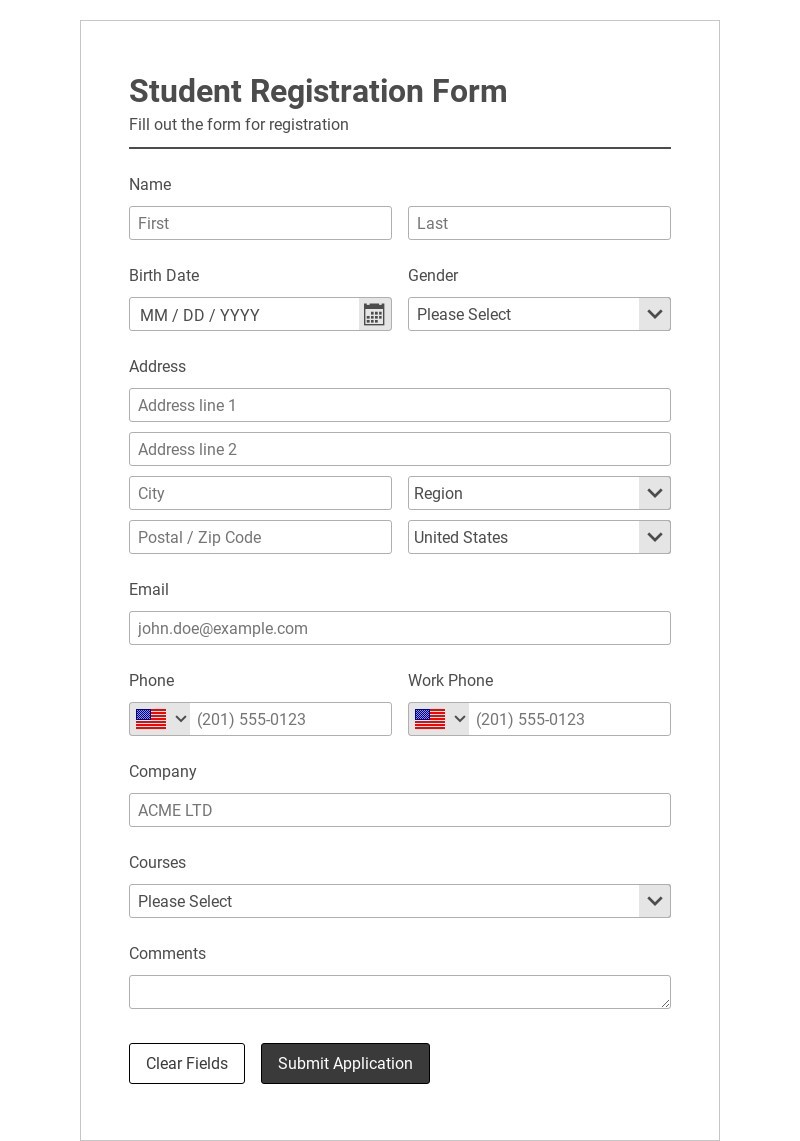This screenshot has height=1141, width=800.
Task: Open the United States country dropdown
Action: (x=538, y=537)
